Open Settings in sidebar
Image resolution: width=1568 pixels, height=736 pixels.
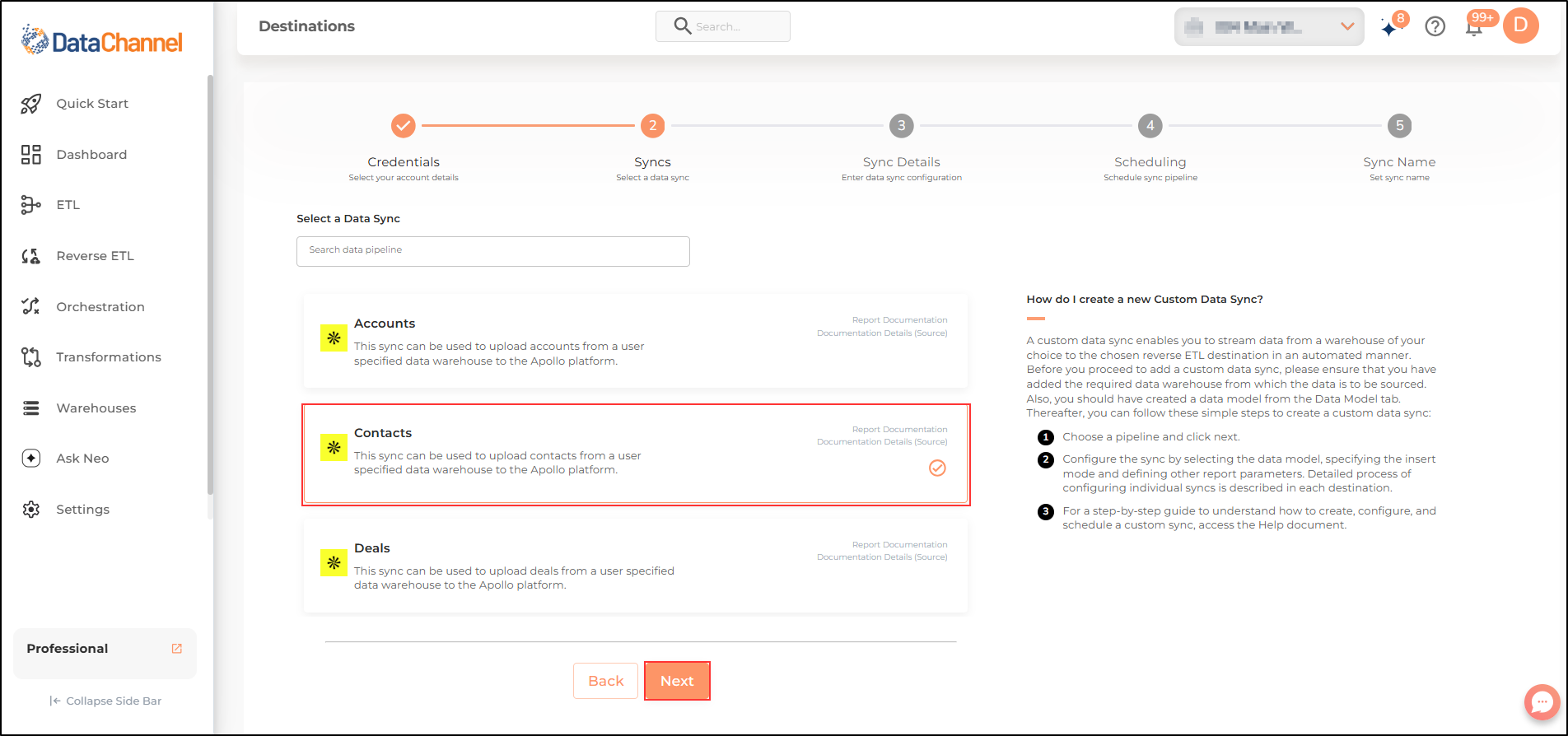tap(82, 510)
